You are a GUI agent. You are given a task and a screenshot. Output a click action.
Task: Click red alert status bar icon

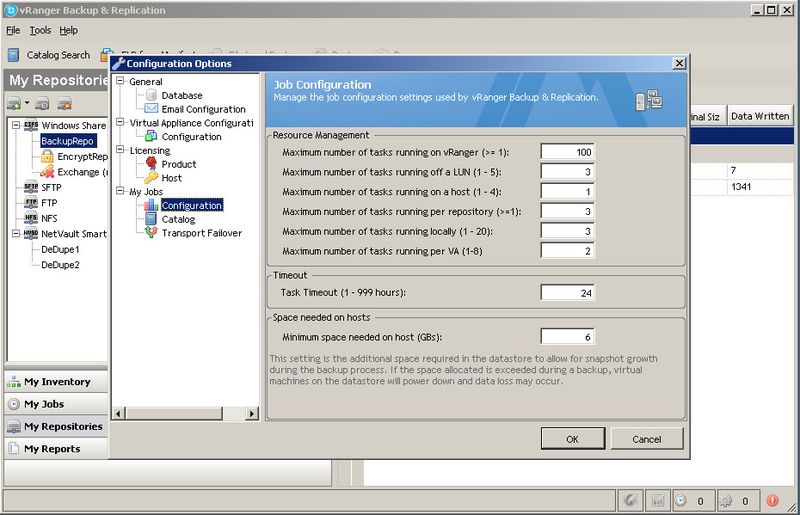pos(772,501)
